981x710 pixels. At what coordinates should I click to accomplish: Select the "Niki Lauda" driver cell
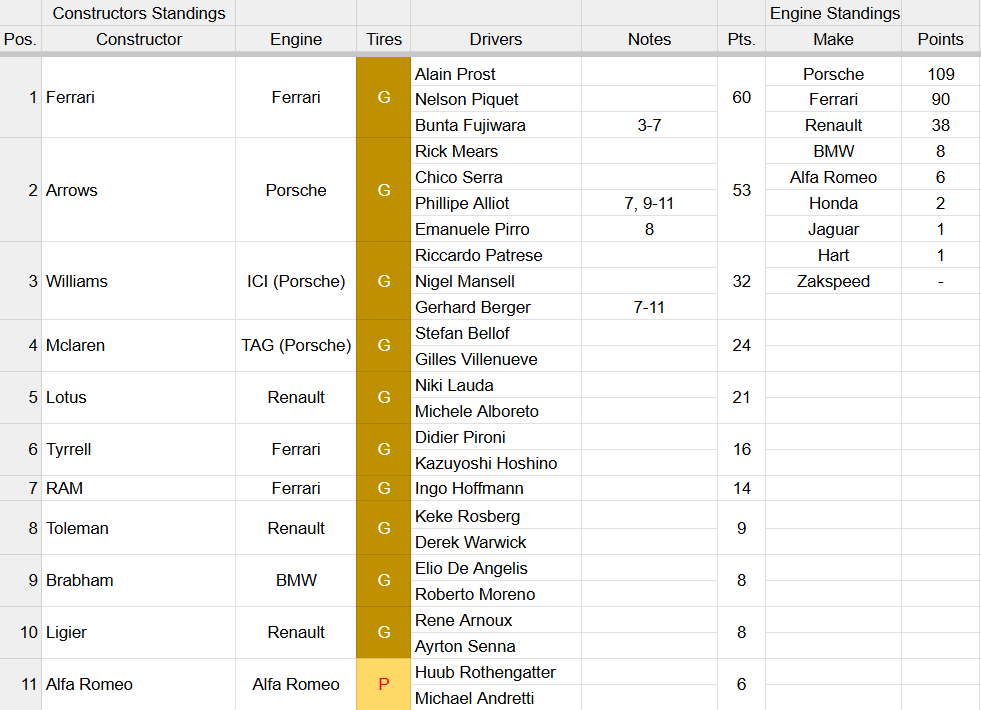point(496,385)
